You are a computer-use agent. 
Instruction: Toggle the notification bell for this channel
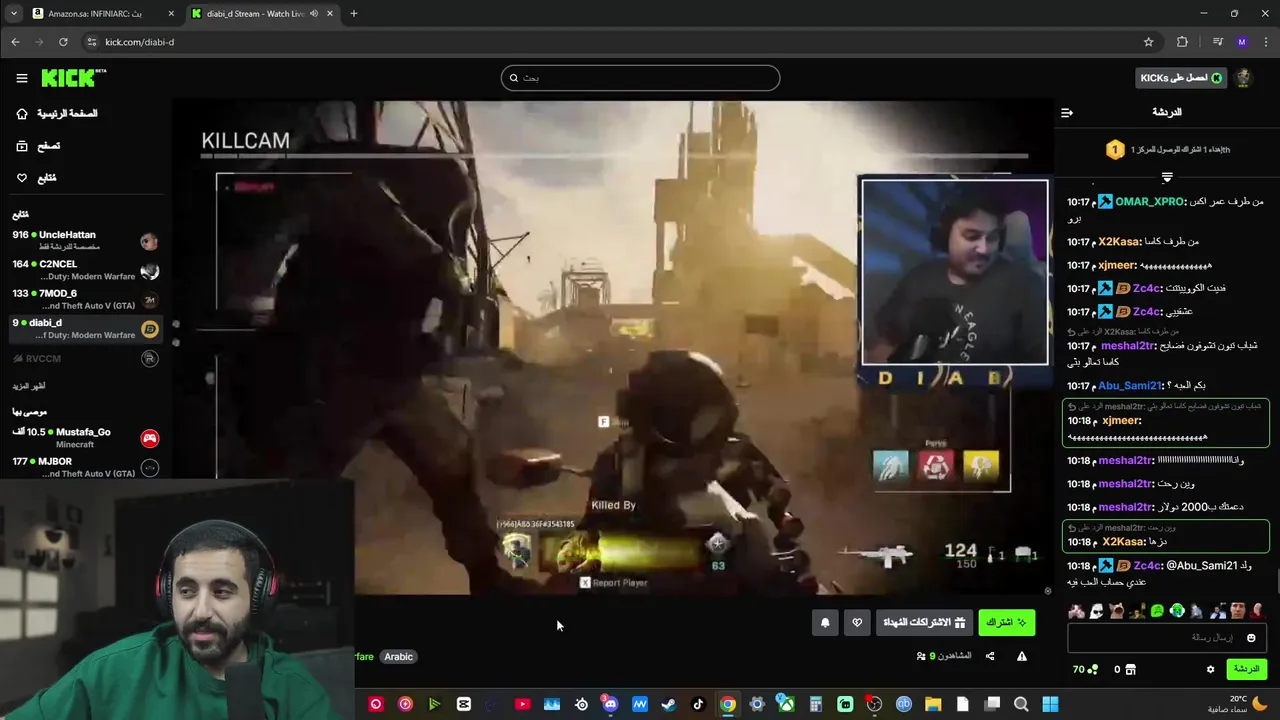tap(825, 622)
